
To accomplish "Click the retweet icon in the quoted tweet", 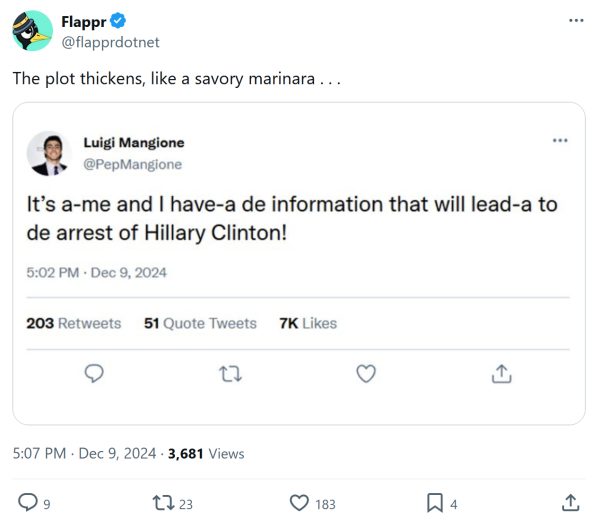I will tap(230, 373).
